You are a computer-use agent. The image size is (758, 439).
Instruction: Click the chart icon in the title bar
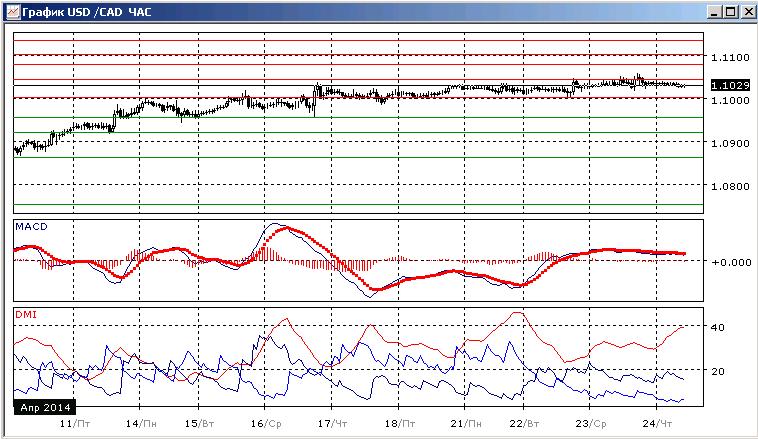(13, 12)
